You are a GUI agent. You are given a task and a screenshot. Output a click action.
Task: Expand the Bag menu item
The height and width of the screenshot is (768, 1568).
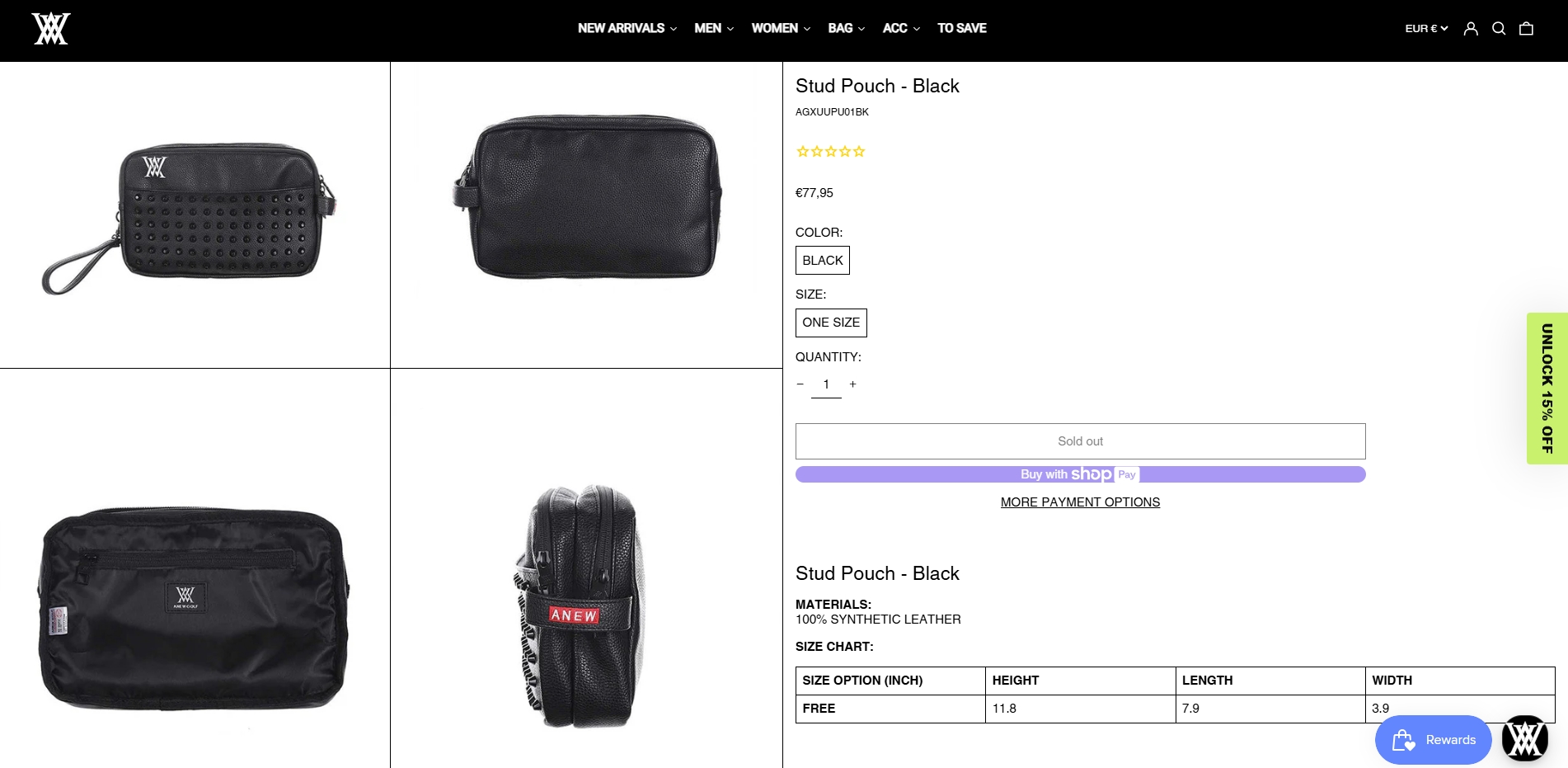846,28
